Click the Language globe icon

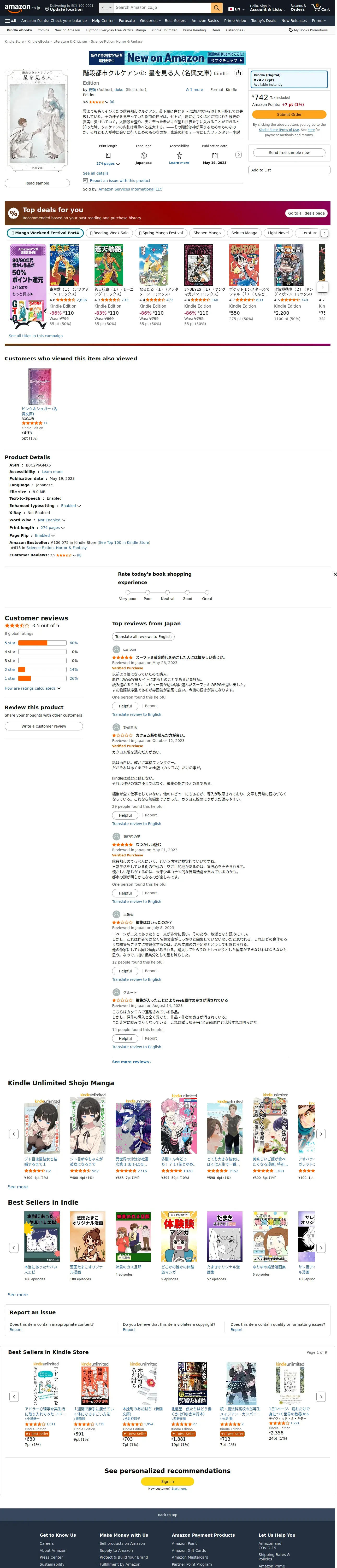144,155
